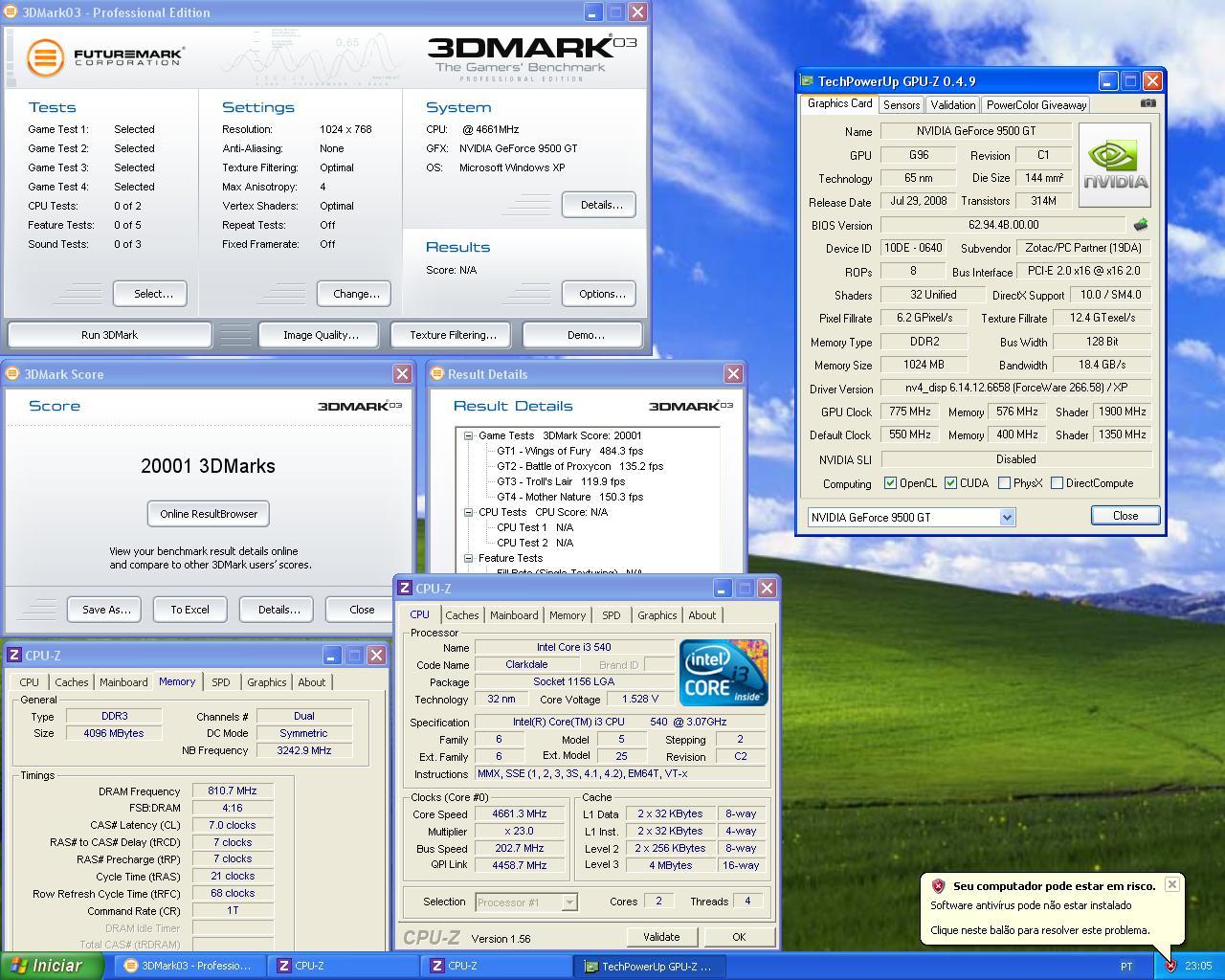1225x980 pixels.
Task: Switch to 3DMark03 taskbar item
Action: pyautogui.click(x=189, y=966)
